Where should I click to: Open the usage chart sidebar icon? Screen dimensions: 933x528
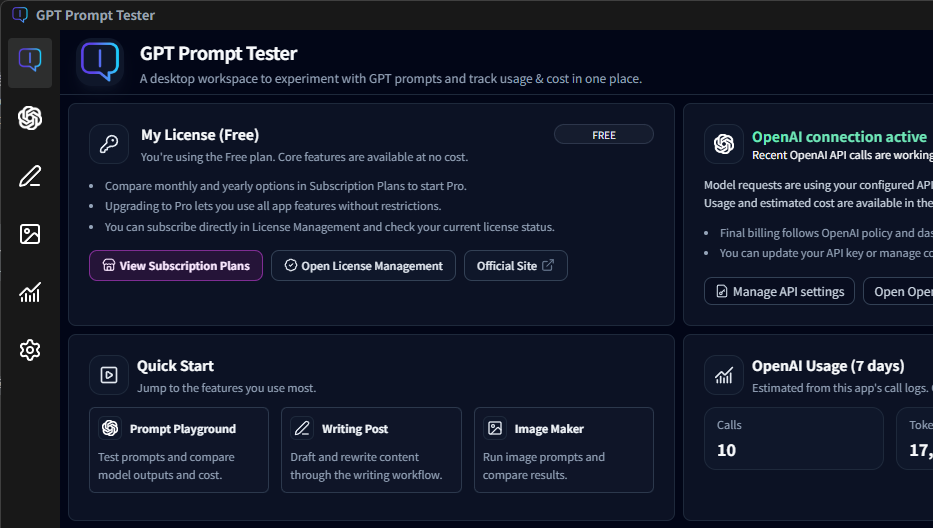tap(30, 292)
